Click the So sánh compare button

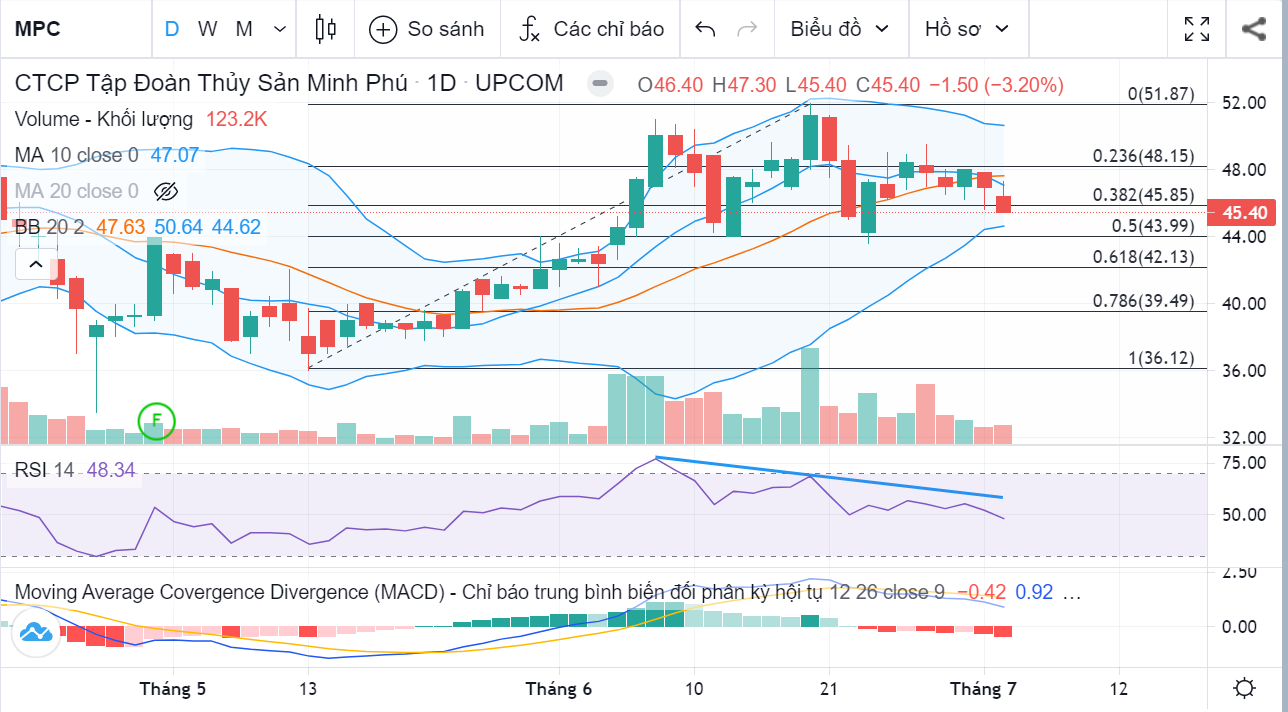(426, 29)
